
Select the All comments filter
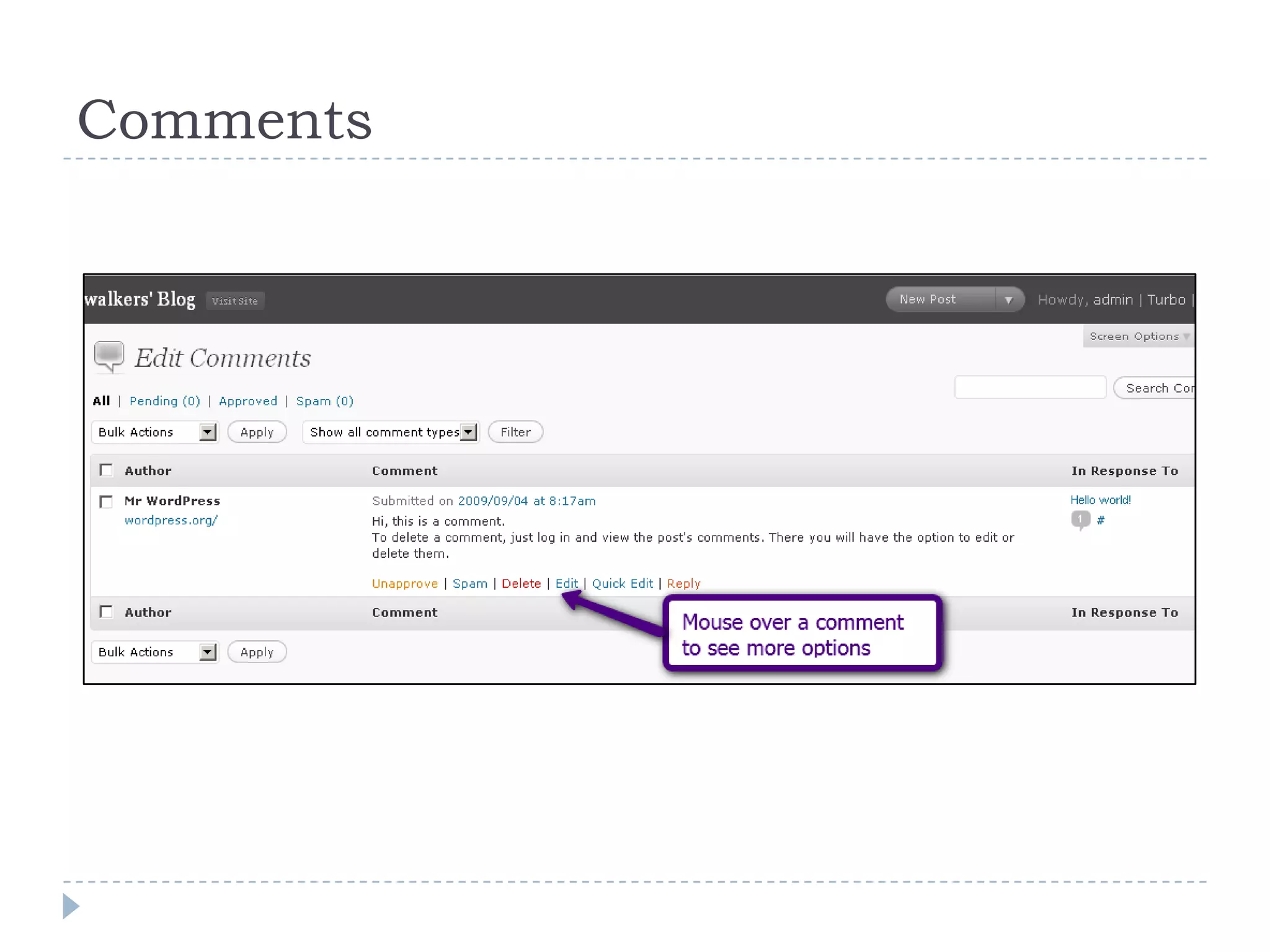(x=101, y=401)
